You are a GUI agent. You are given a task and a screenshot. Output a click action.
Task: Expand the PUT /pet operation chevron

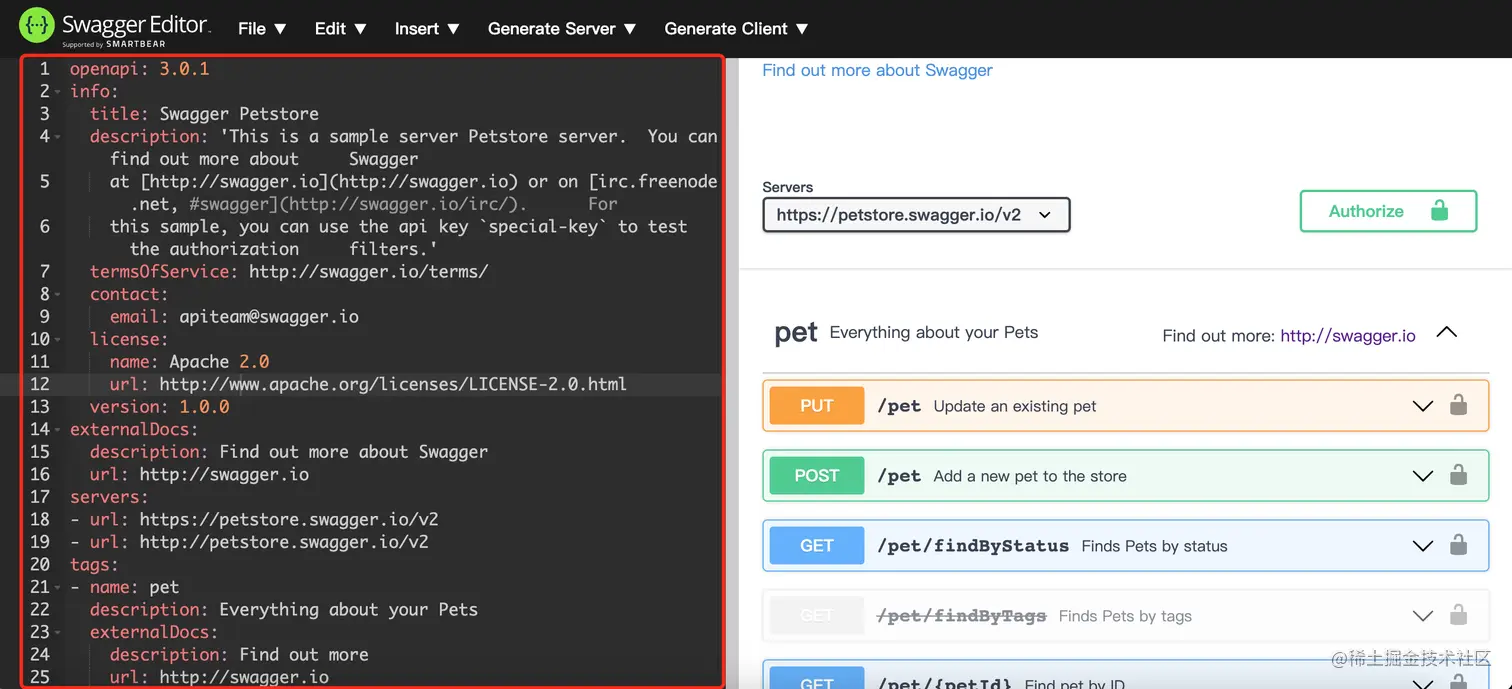(x=1422, y=406)
